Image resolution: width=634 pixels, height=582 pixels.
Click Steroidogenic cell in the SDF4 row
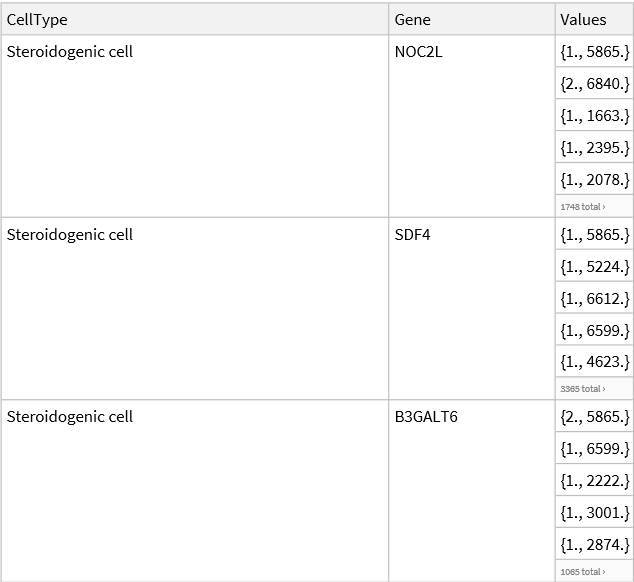coord(70,235)
